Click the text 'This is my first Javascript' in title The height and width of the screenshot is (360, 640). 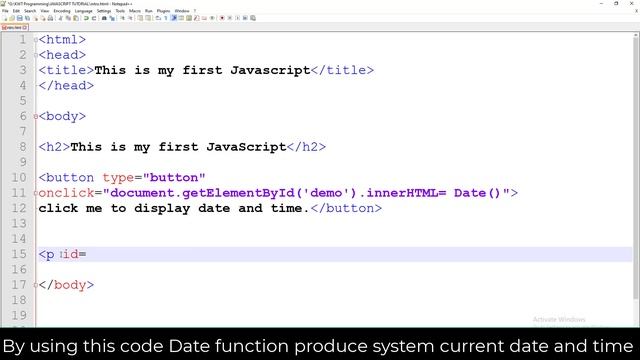pyautogui.click(x=202, y=70)
